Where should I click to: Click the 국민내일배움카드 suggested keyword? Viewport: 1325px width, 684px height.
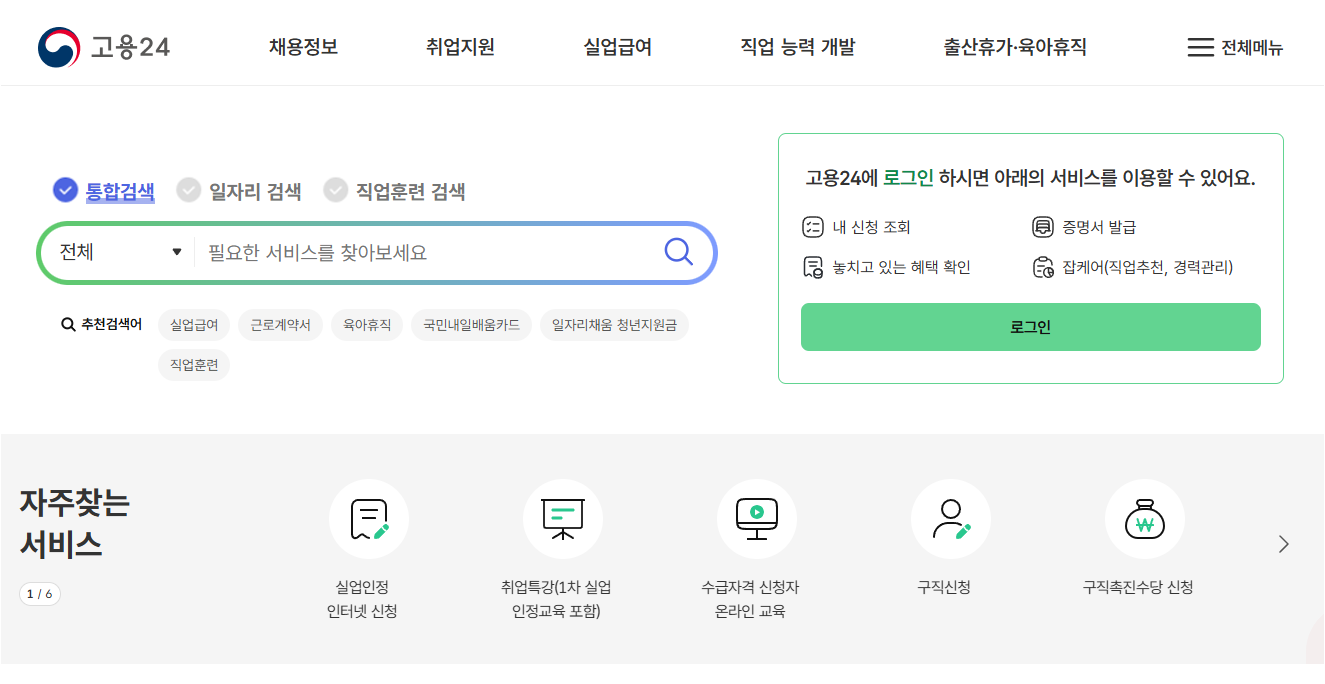click(471, 325)
